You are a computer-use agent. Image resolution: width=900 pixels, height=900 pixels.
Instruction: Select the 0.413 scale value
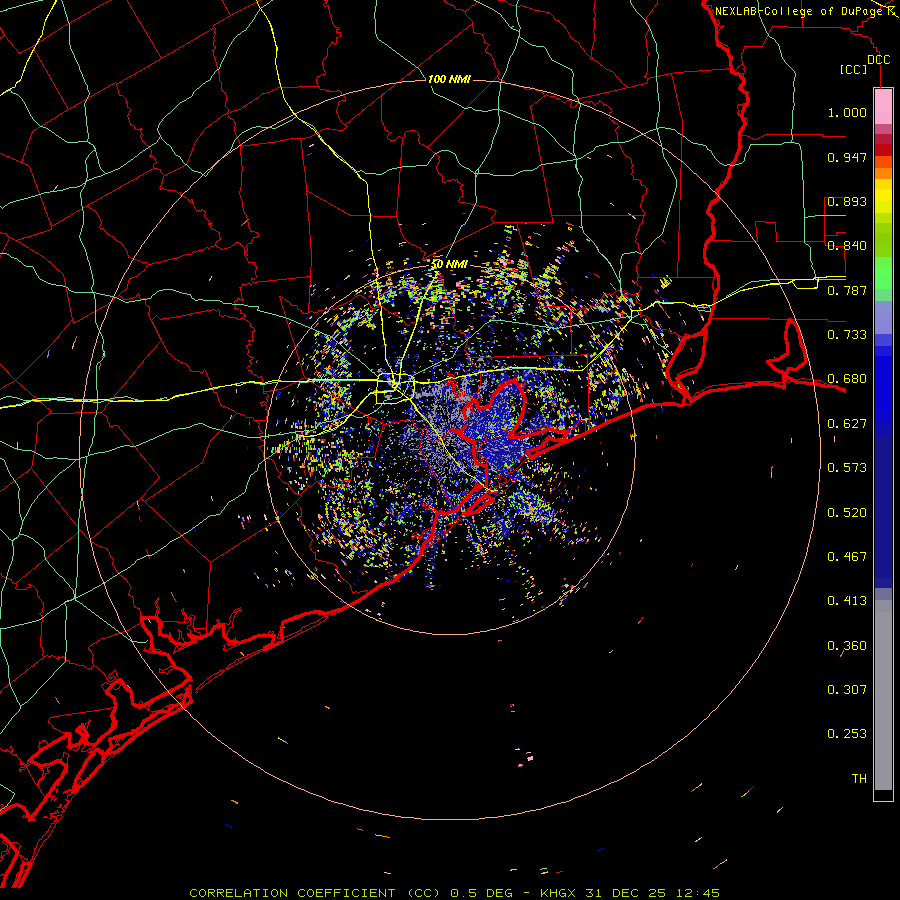(x=847, y=601)
